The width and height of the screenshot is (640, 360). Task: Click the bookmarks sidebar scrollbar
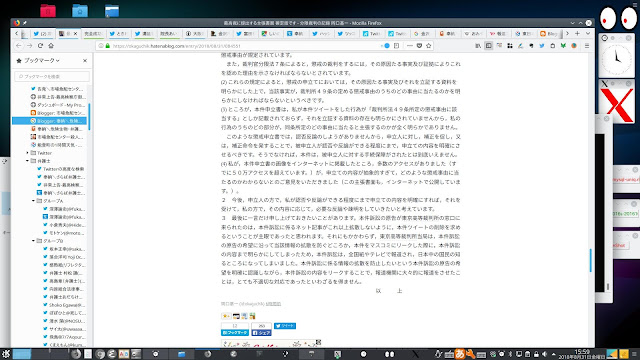tap(89, 117)
